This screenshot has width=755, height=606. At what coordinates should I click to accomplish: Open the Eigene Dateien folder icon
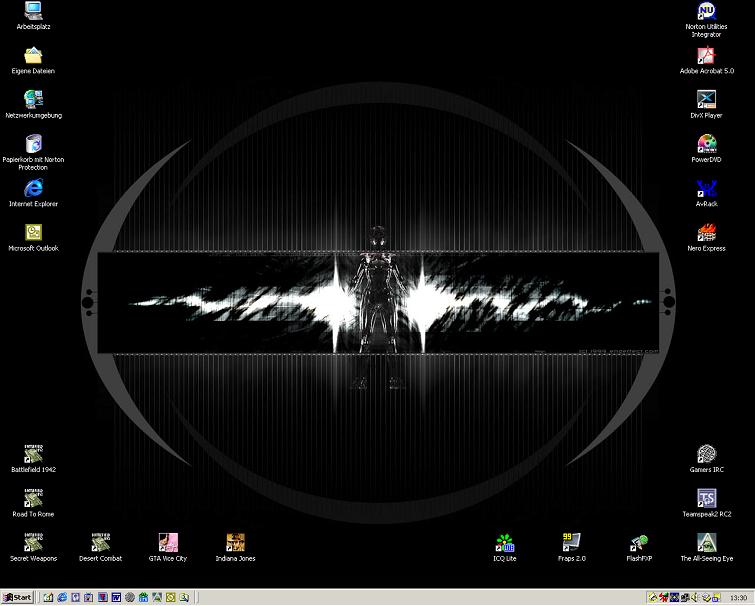33,55
